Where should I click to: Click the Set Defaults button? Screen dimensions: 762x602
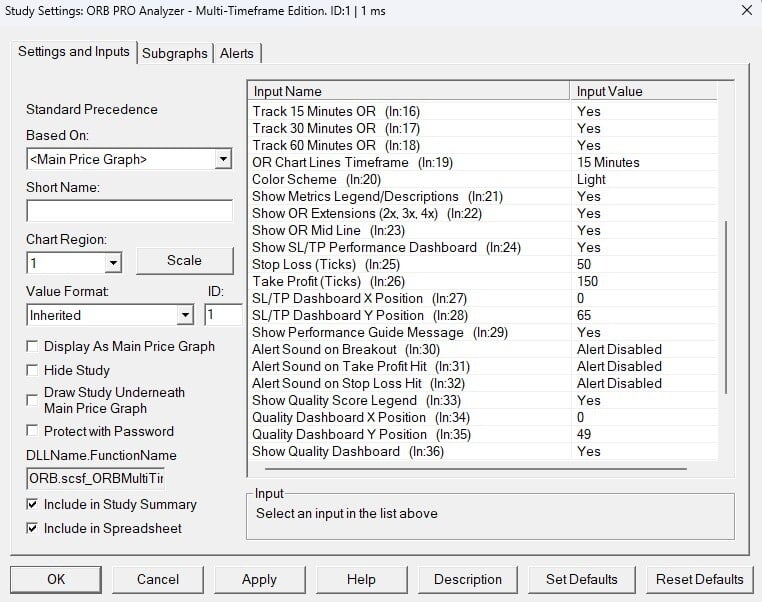pyautogui.click(x=582, y=579)
